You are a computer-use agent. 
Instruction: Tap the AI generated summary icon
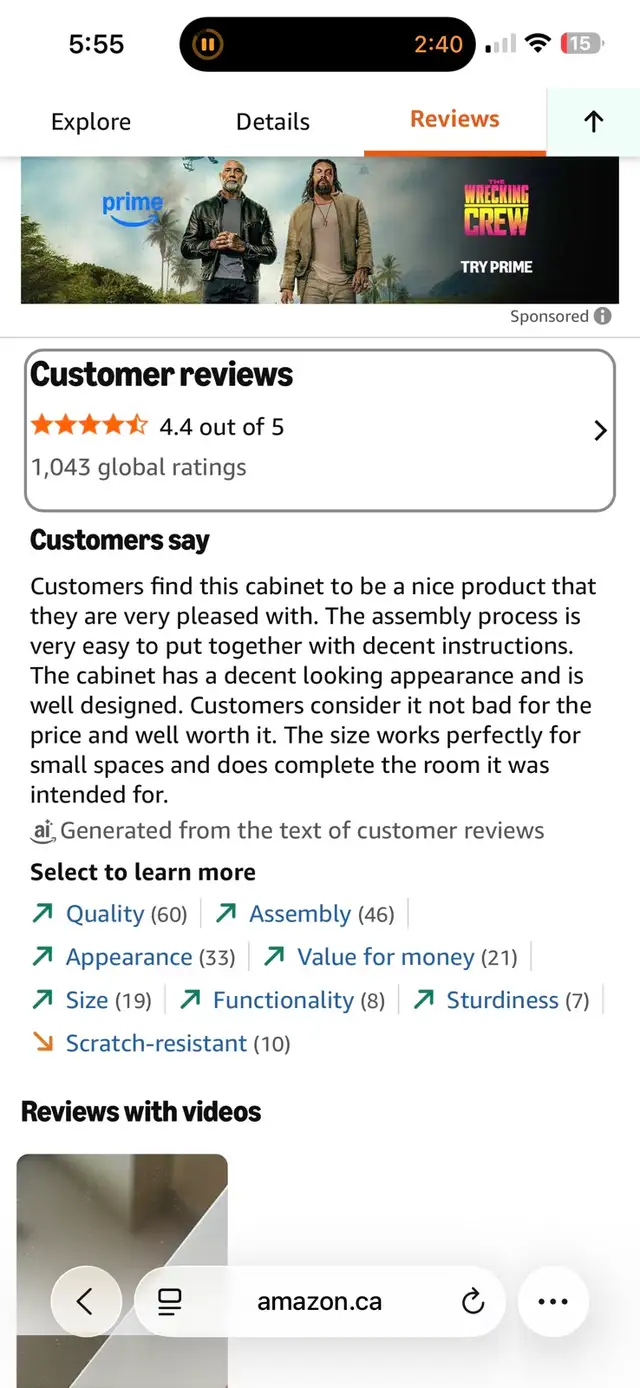(42, 830)
